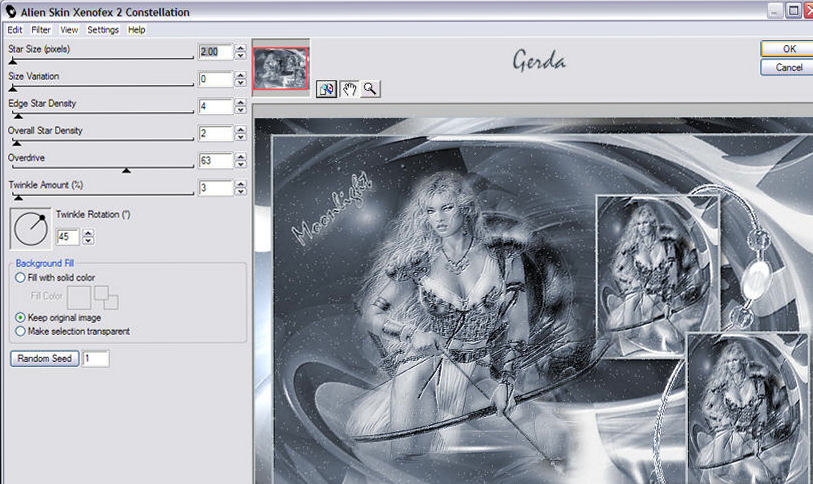Click the Fill Color swatch

79,297
